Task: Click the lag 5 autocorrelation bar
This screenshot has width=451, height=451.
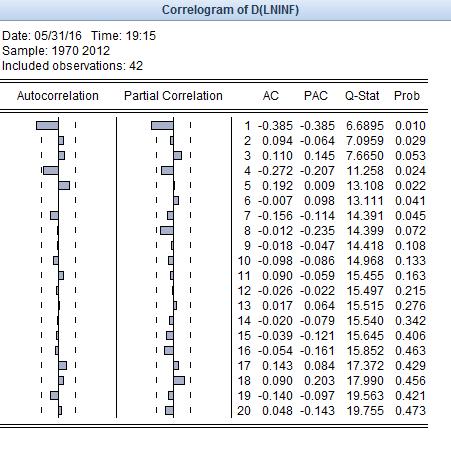Action: (64, 186)
